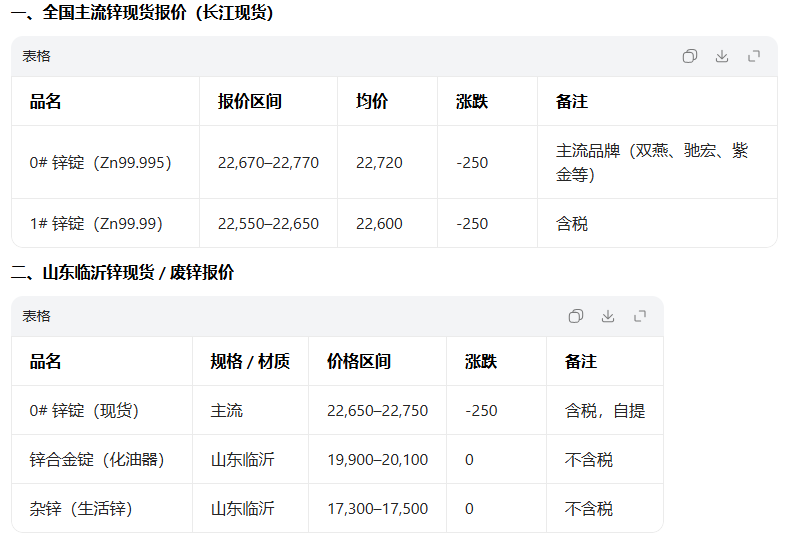The height and width of the screenshot is (547, 788).
Task: Click the heading 一、全国主流锌现货报价
Action: tap(142, 13)
